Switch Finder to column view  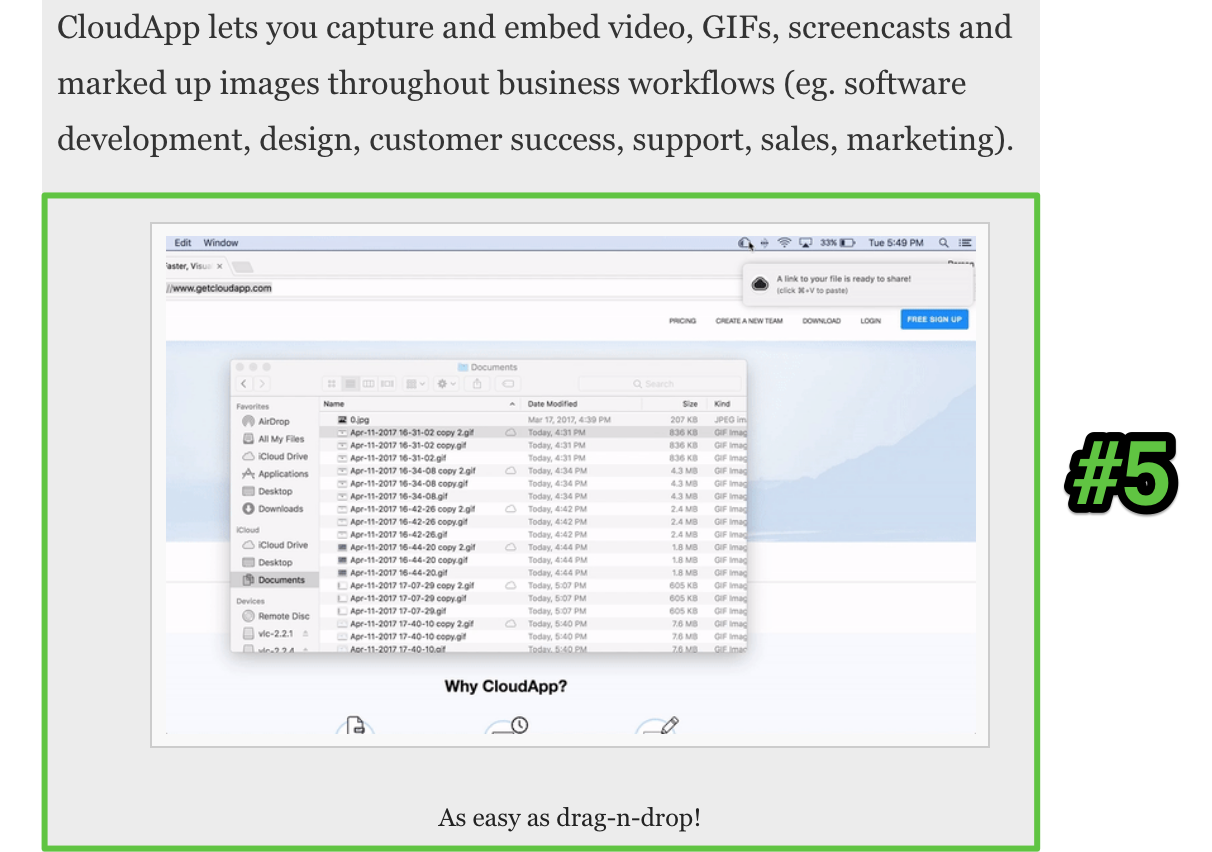click(x=369, y=383)
